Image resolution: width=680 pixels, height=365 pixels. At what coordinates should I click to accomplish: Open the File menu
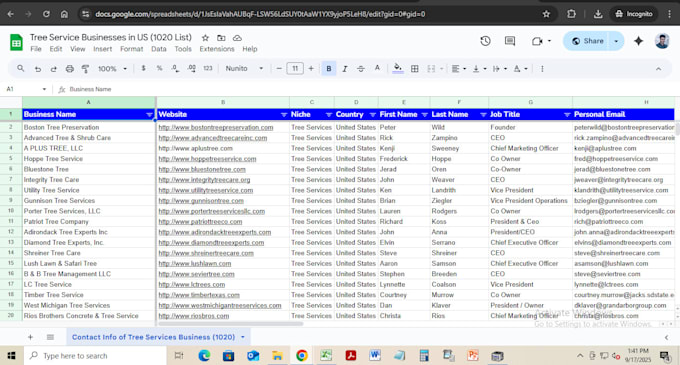pos(36,49)
